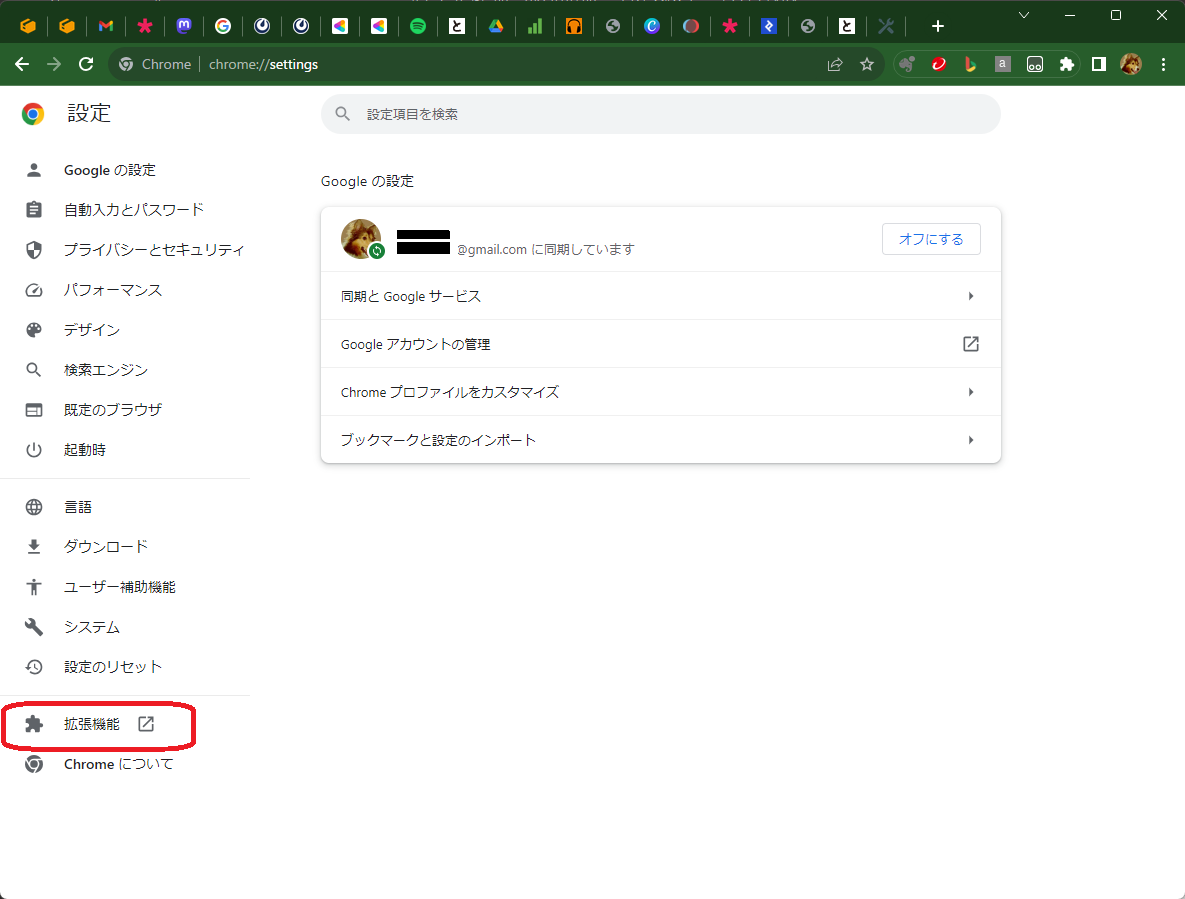The height and width of the screenshot is (899, 1185).
Task: Click the Trend Micro extension icon
Action: point(938,64)
